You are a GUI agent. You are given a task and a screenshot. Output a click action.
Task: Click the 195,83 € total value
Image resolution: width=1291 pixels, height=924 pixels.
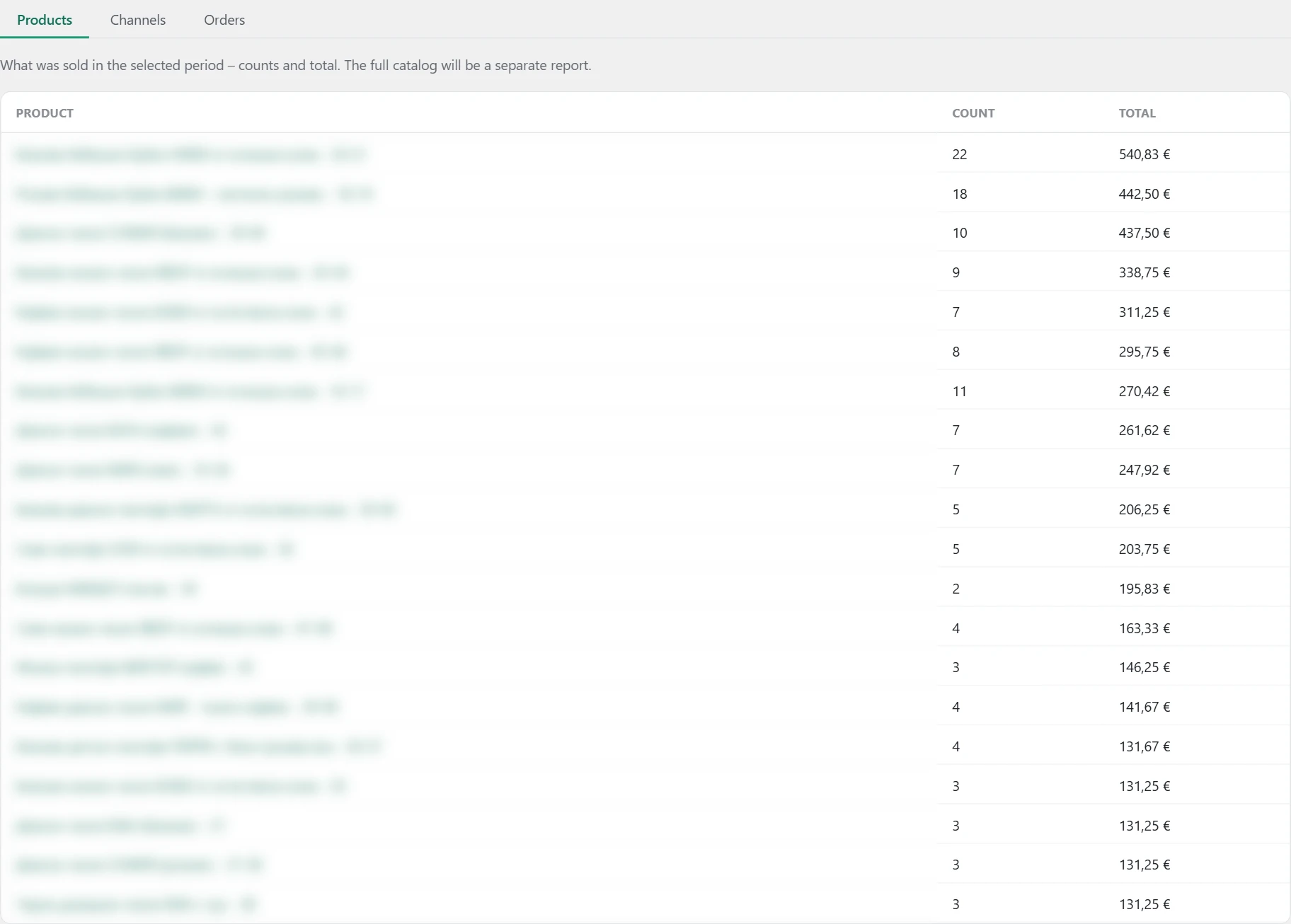point(1144,589)
